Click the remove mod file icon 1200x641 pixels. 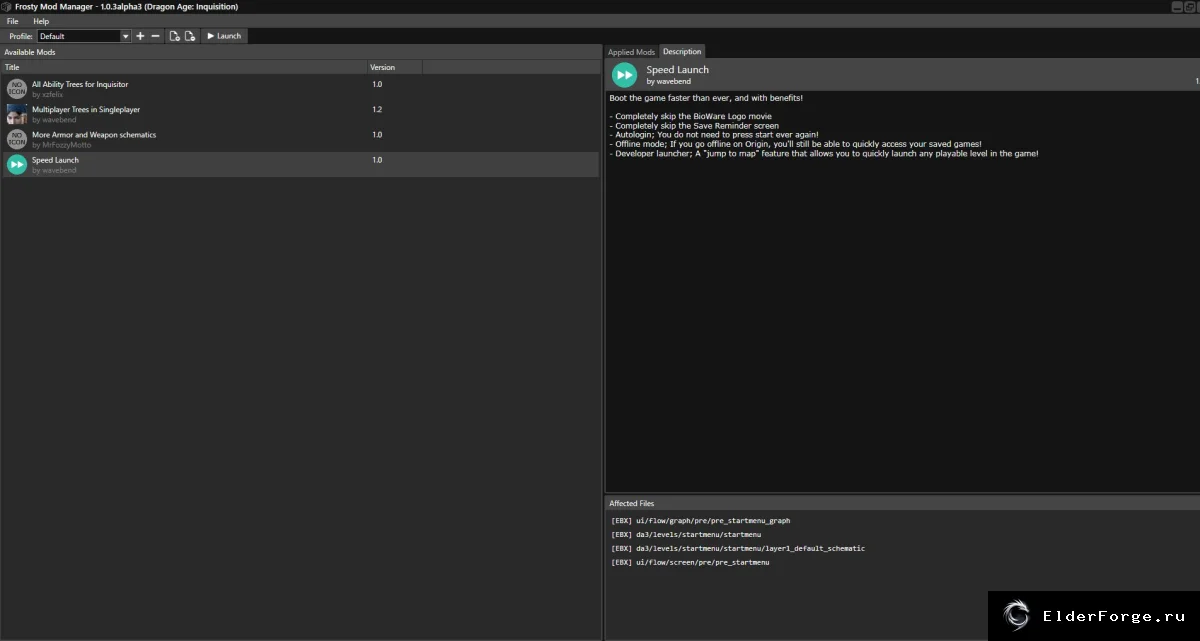190,36
